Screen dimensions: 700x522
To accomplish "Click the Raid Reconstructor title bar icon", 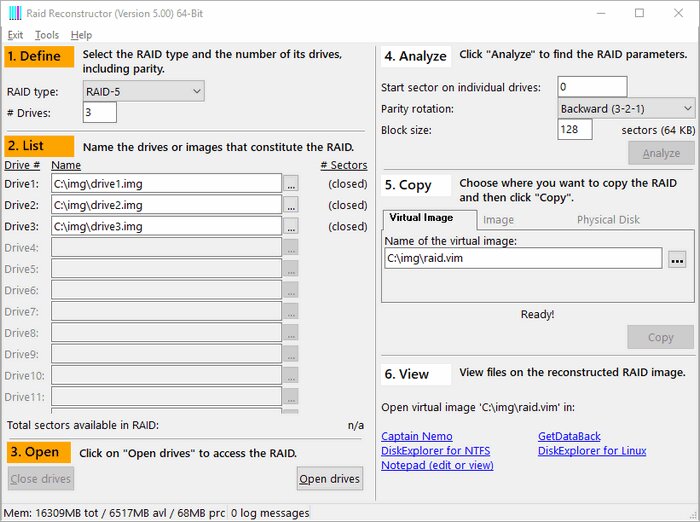I will (14, 13).
